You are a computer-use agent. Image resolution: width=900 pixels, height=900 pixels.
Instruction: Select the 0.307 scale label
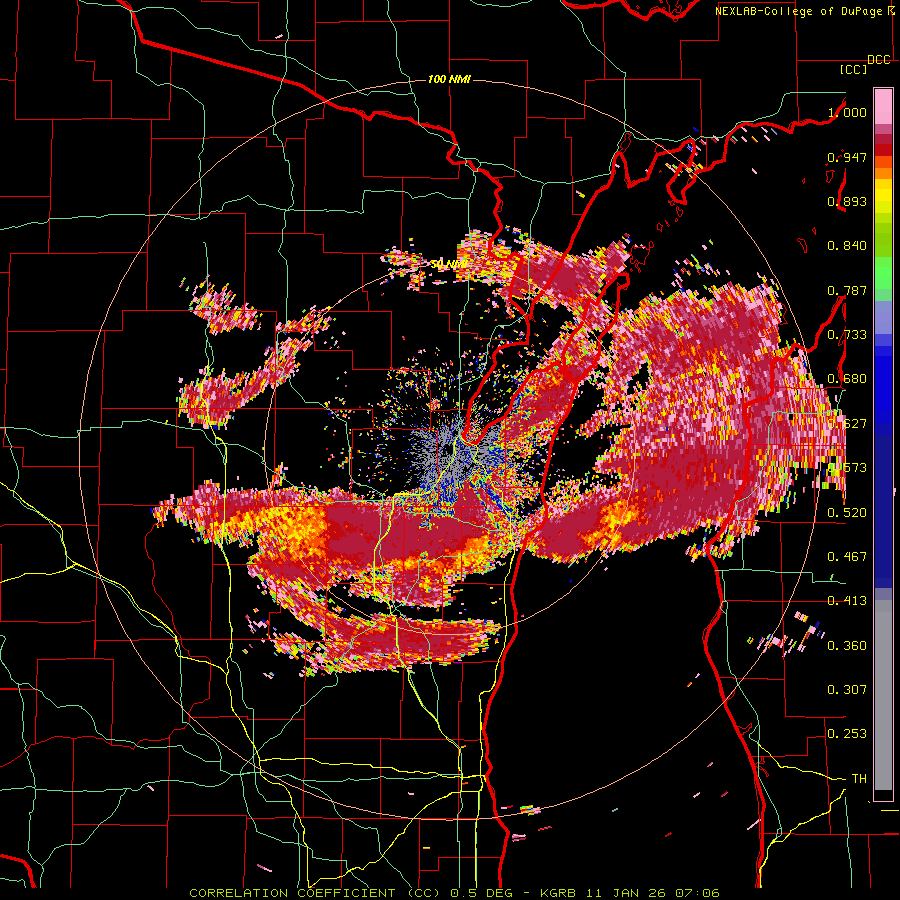point(847,690)
